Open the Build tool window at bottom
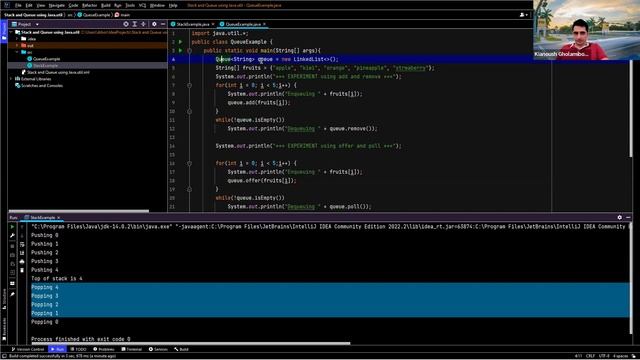 coord(181,349)
